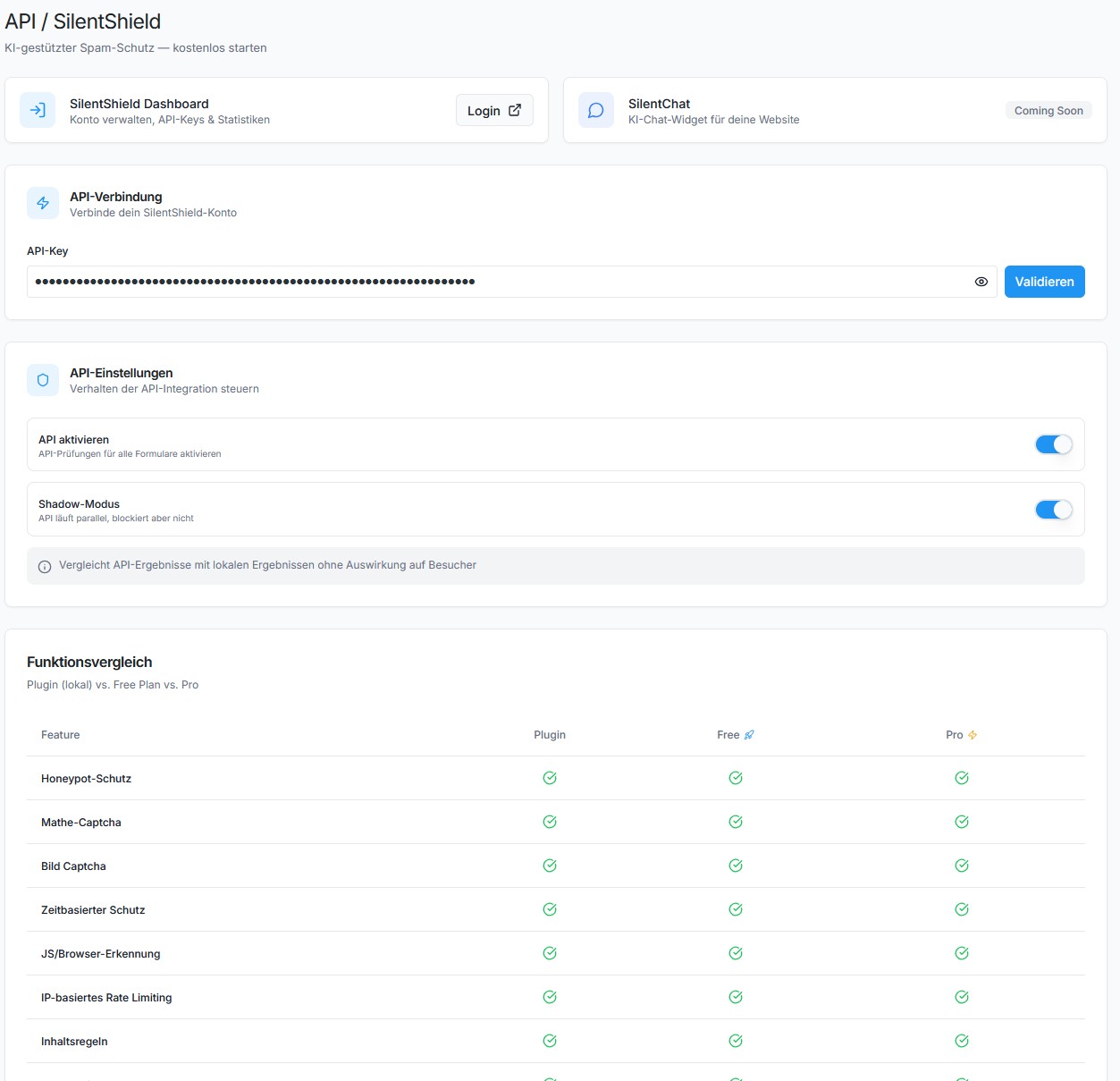
Task: Click the info icon in the Shadow-Modus note
Action: [44, 566]
